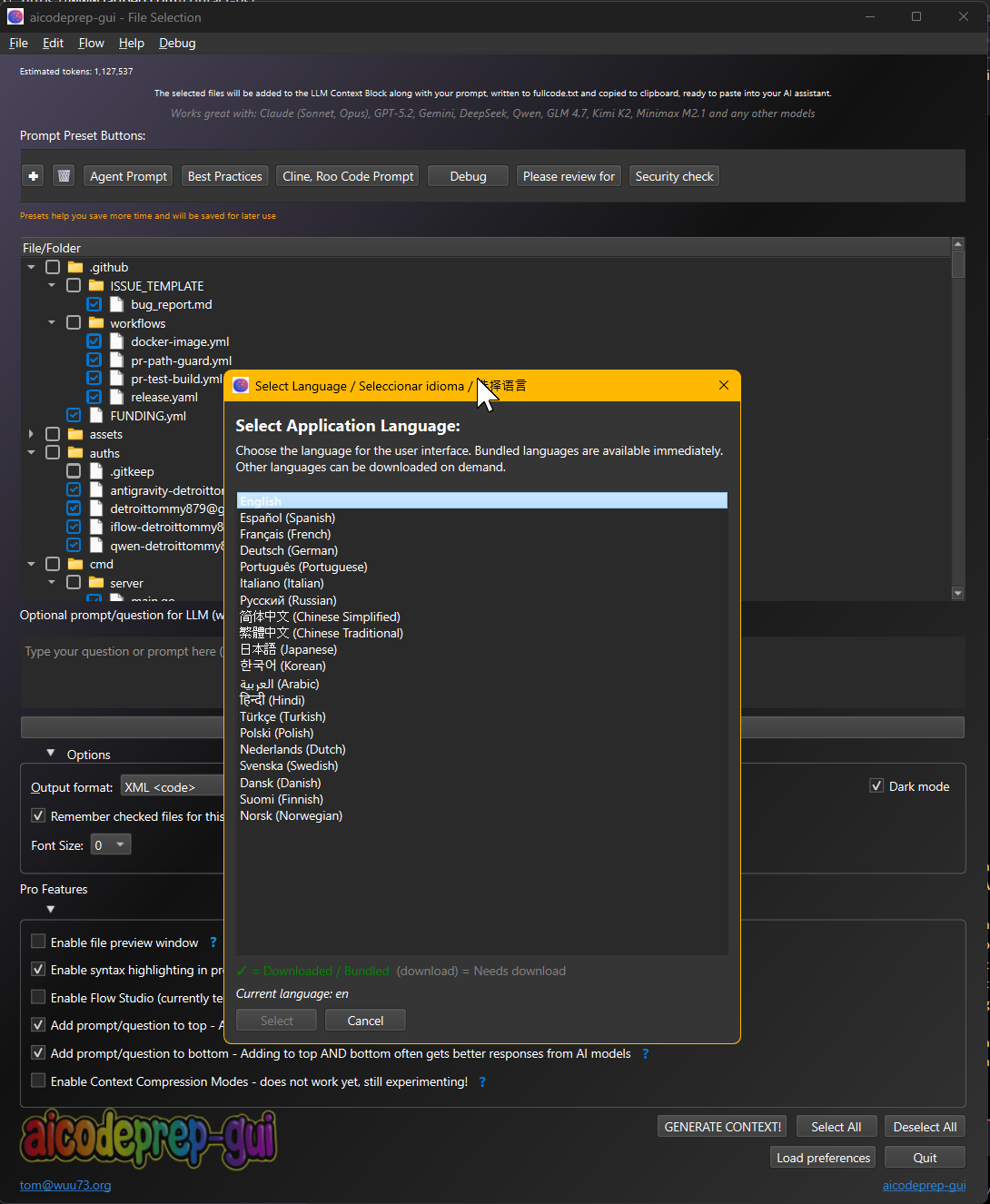Viewport: 990px width, 1204px height.
Task: Click help icon for file preview window
Action: 213,942
